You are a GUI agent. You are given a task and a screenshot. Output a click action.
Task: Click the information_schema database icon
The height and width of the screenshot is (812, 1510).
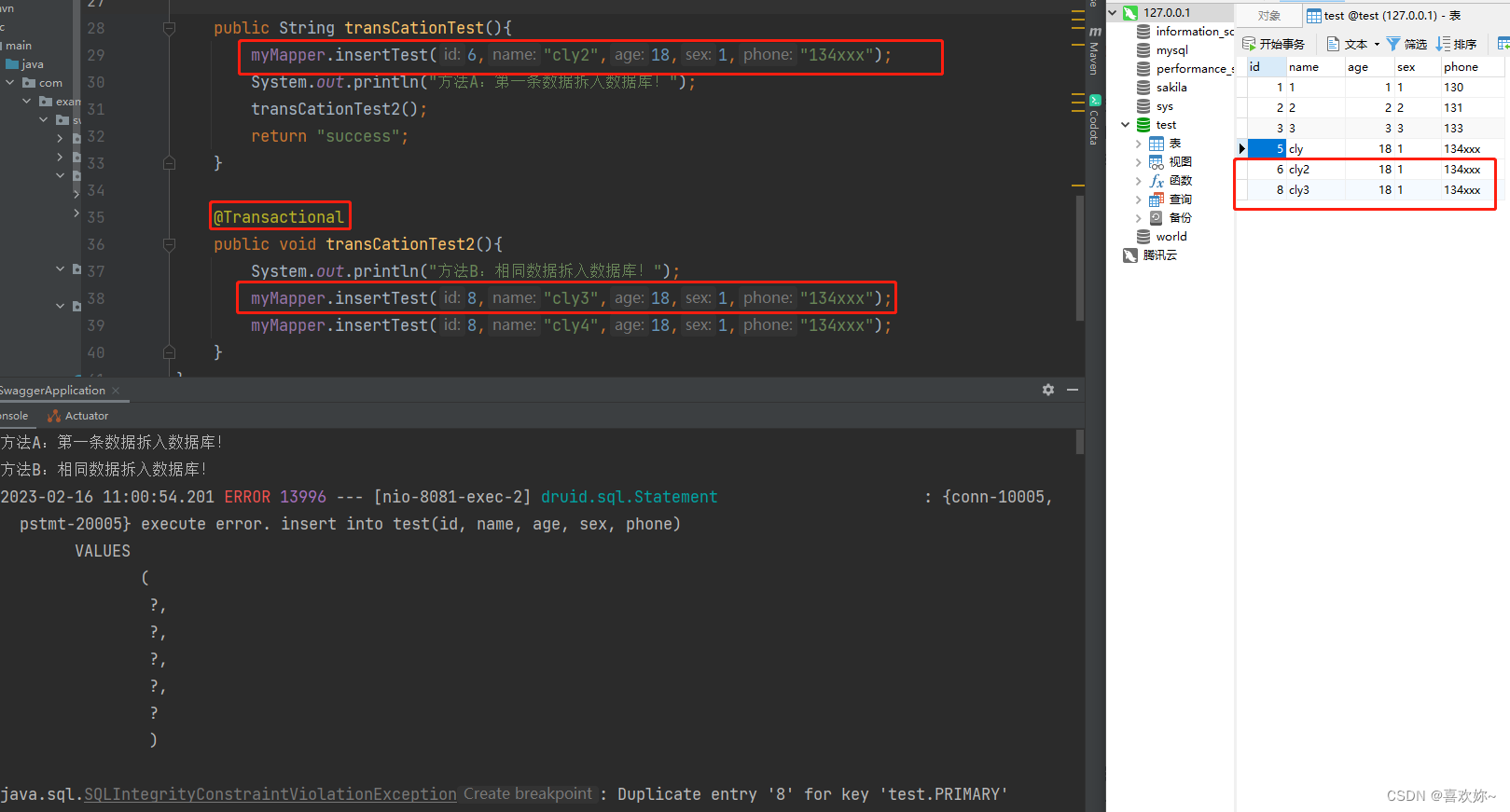pos(1143,32)
